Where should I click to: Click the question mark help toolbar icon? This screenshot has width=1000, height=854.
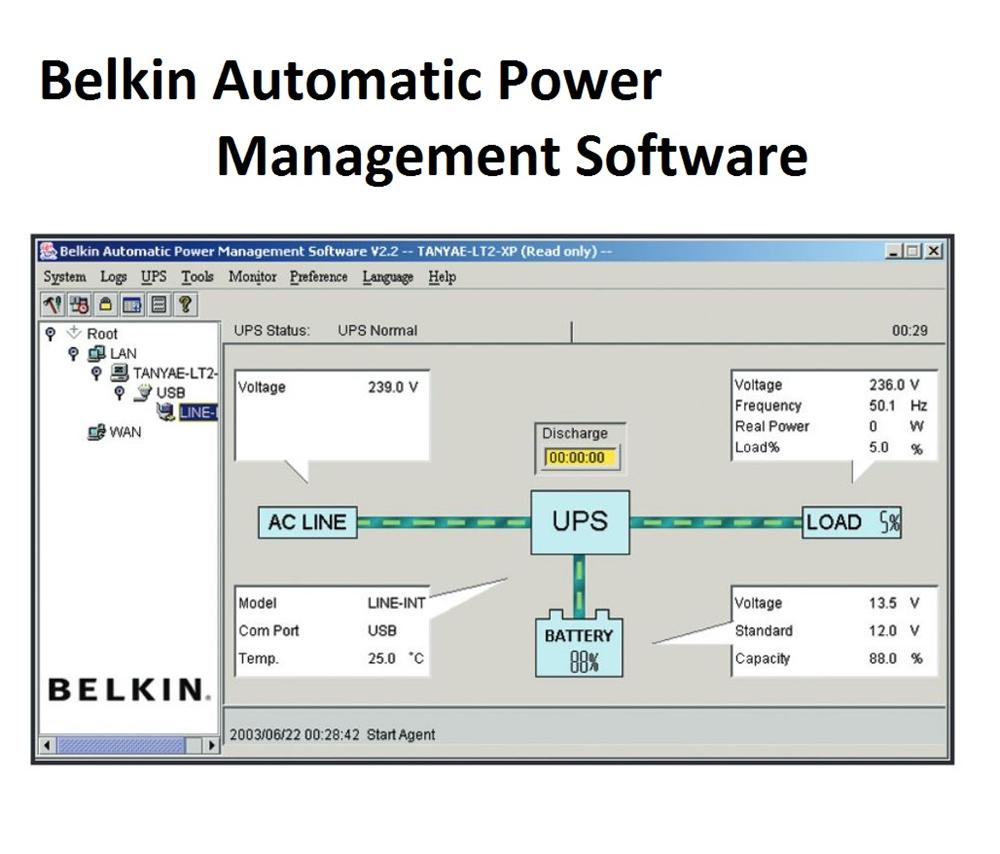(185, 304)
